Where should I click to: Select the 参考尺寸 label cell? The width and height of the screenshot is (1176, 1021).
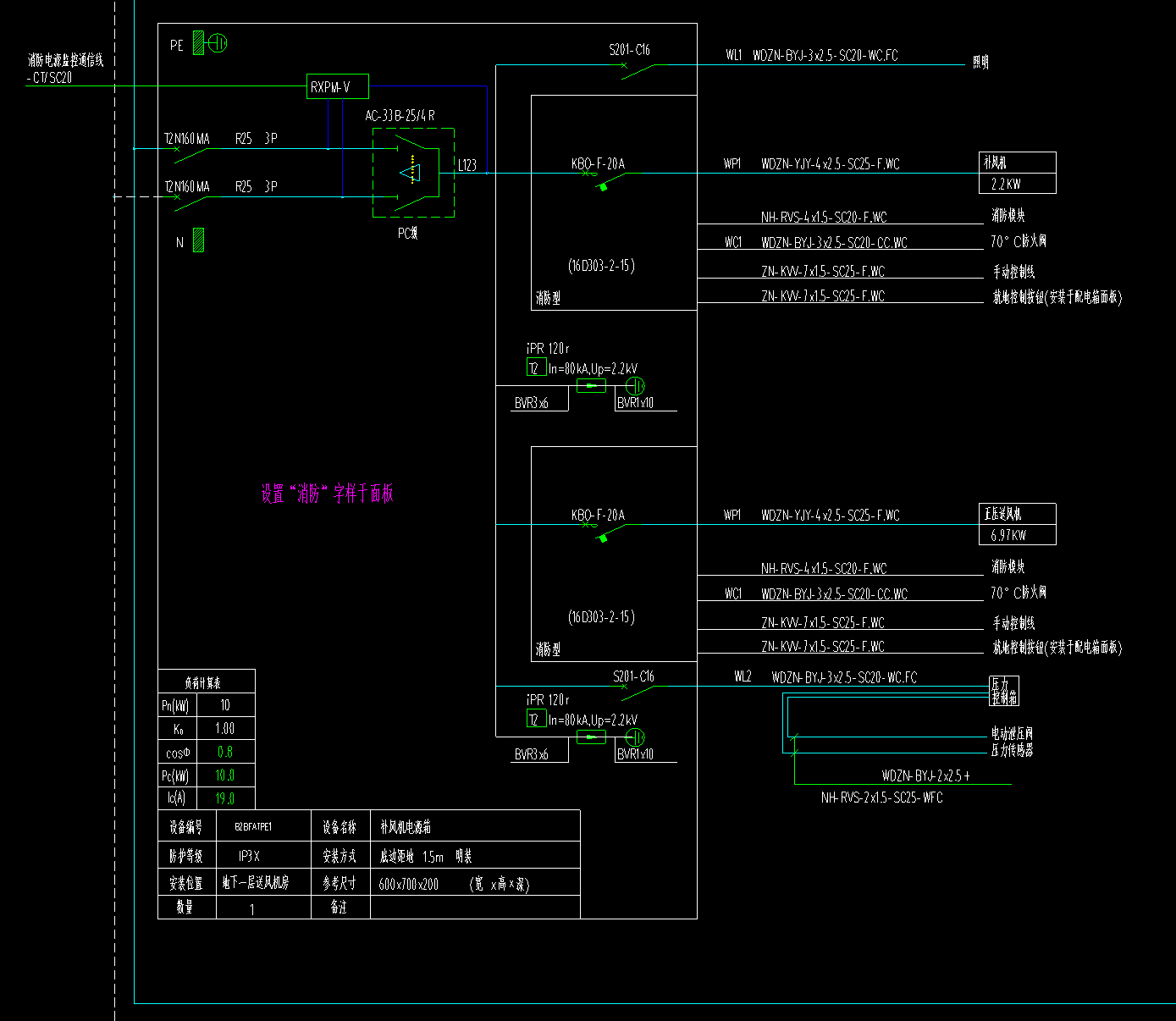340,882
